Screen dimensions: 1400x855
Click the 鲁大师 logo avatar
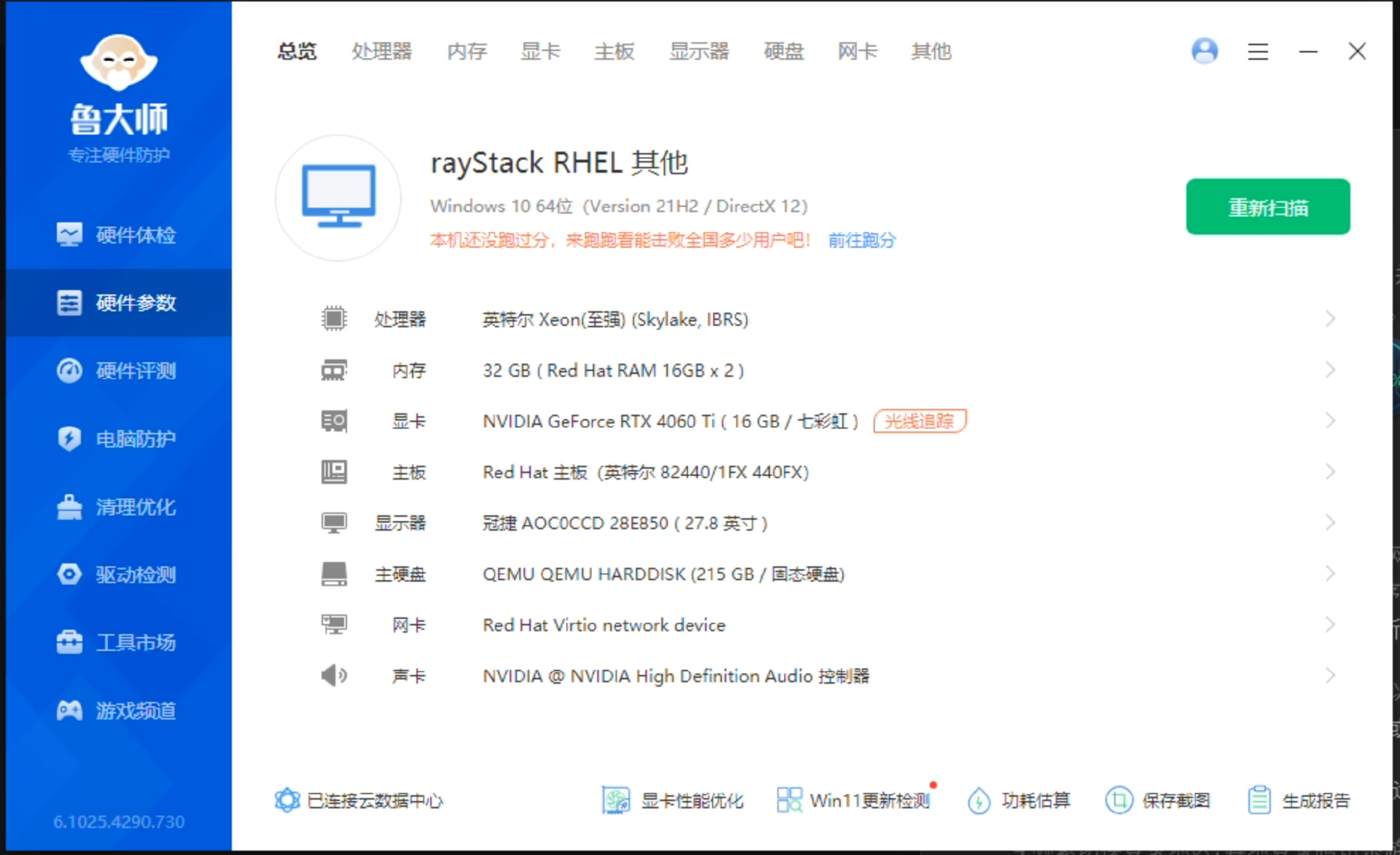pyautogui.click(x=118, y=63)
